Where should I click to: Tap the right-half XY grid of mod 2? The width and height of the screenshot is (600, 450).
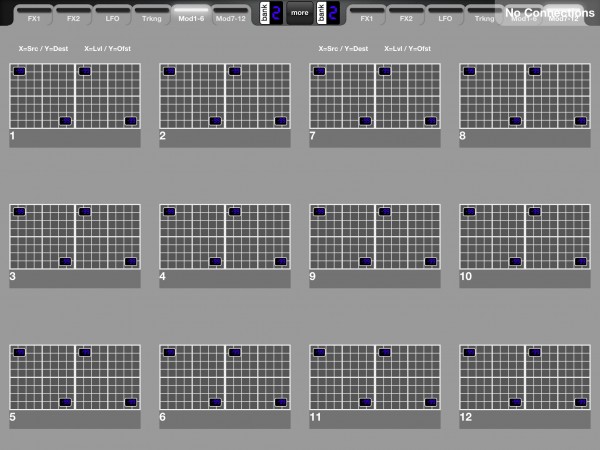pos(258,96)
